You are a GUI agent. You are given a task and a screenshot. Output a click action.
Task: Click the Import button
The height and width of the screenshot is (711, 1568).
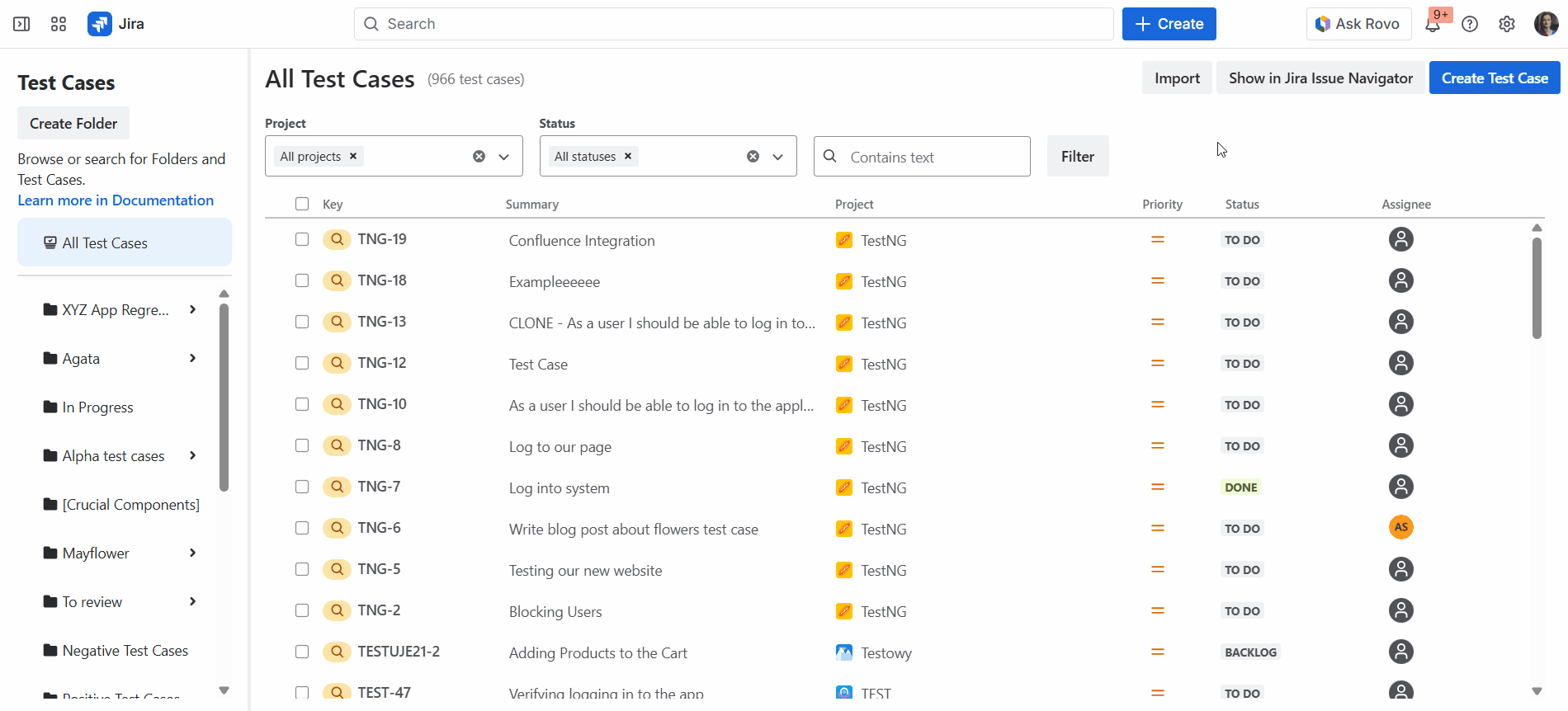(x=1177, y=78)
